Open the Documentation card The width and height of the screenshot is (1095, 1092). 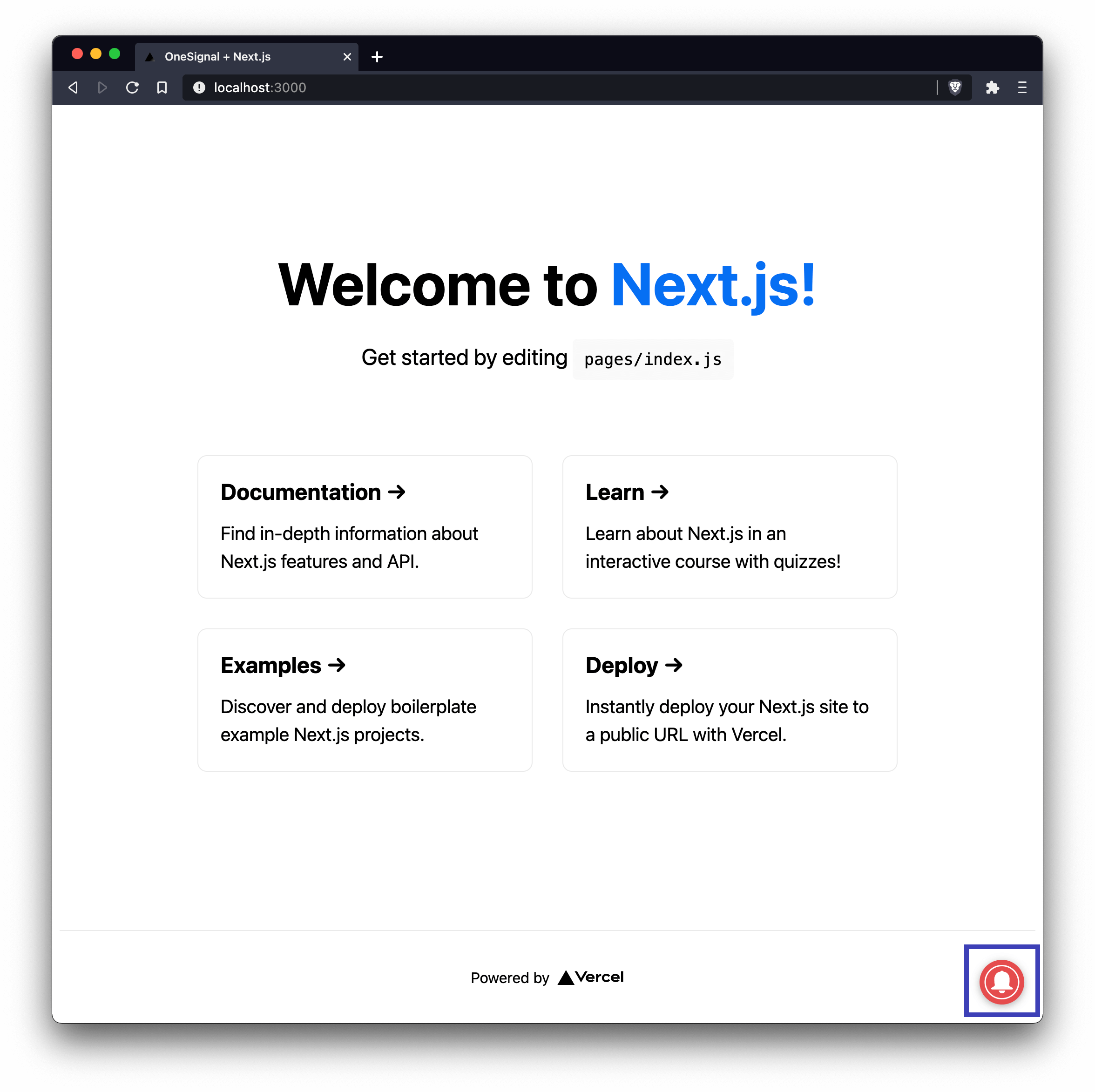[x=365, y=526]
